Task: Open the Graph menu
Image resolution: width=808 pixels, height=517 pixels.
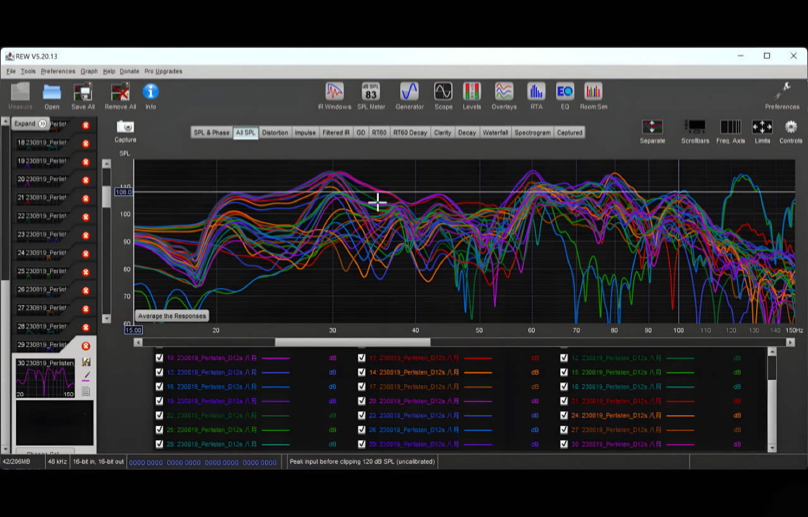Action: 89,71
